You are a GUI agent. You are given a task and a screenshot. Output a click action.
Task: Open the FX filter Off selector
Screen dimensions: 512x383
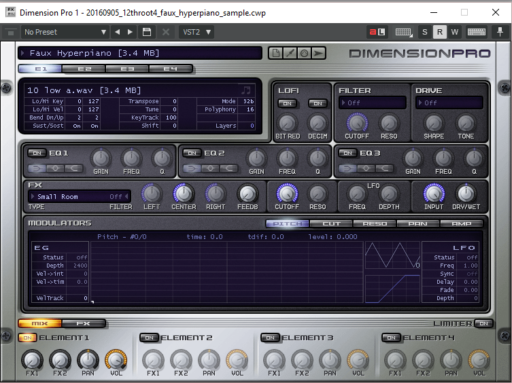119,197
